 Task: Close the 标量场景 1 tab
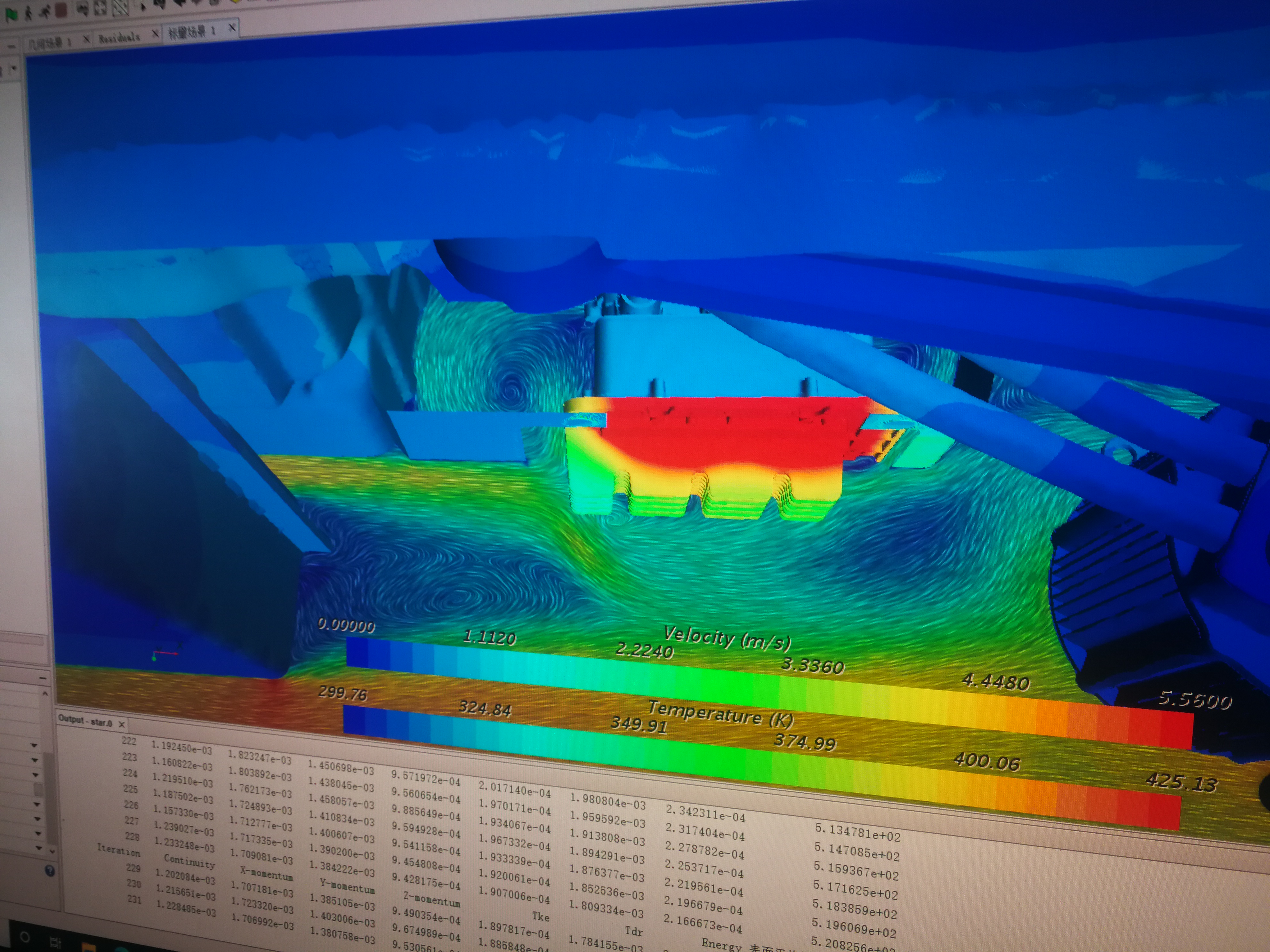(233, 28)
